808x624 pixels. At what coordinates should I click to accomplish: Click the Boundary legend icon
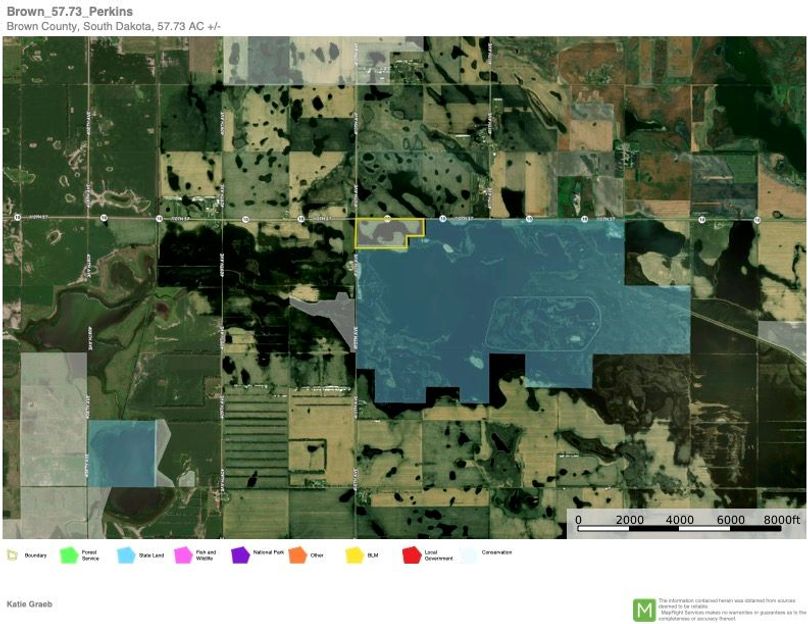[13, 554]
